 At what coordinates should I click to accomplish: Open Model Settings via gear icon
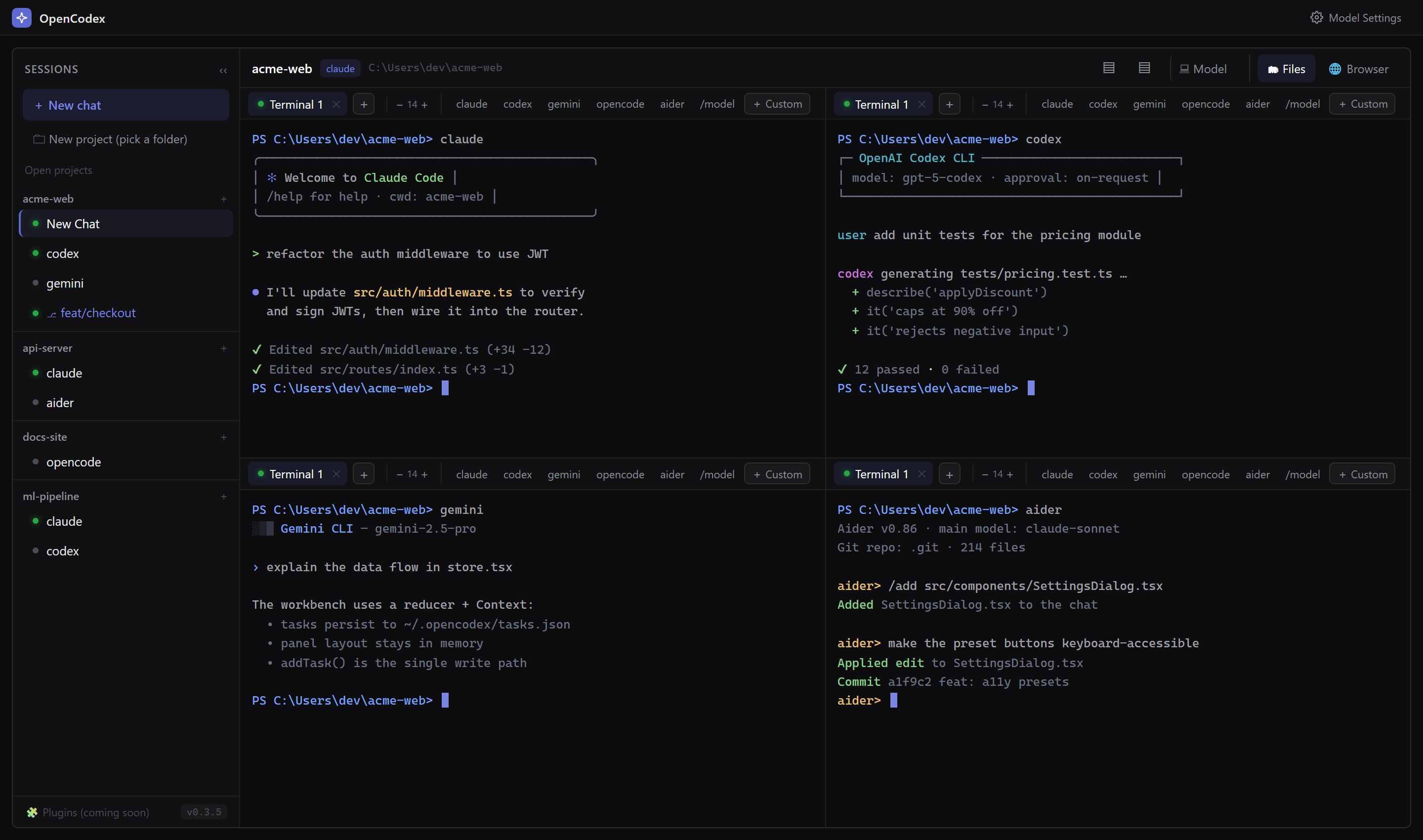tap(1316, 18)
